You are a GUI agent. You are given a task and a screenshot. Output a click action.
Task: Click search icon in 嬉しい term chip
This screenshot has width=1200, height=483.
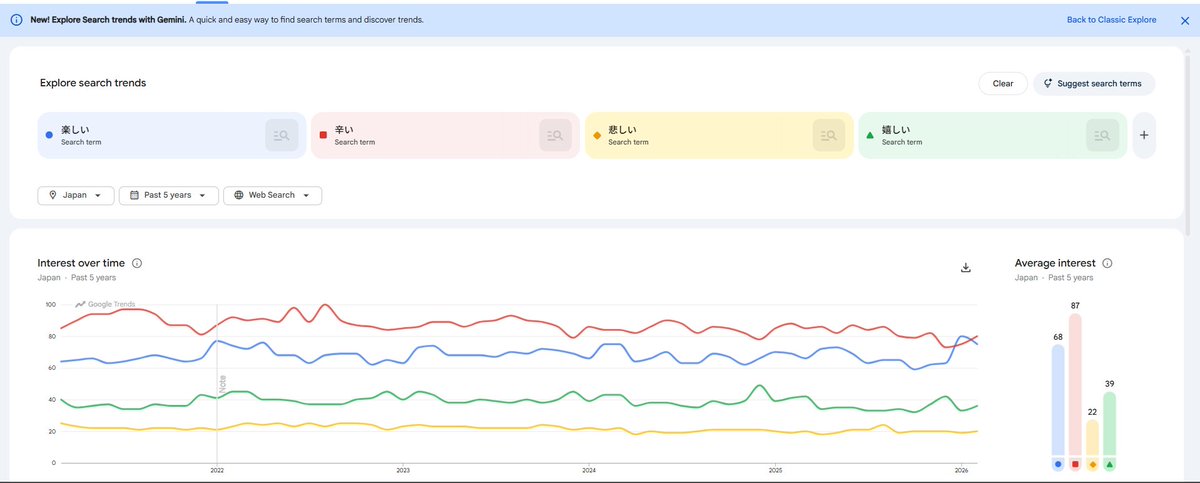1102,135
